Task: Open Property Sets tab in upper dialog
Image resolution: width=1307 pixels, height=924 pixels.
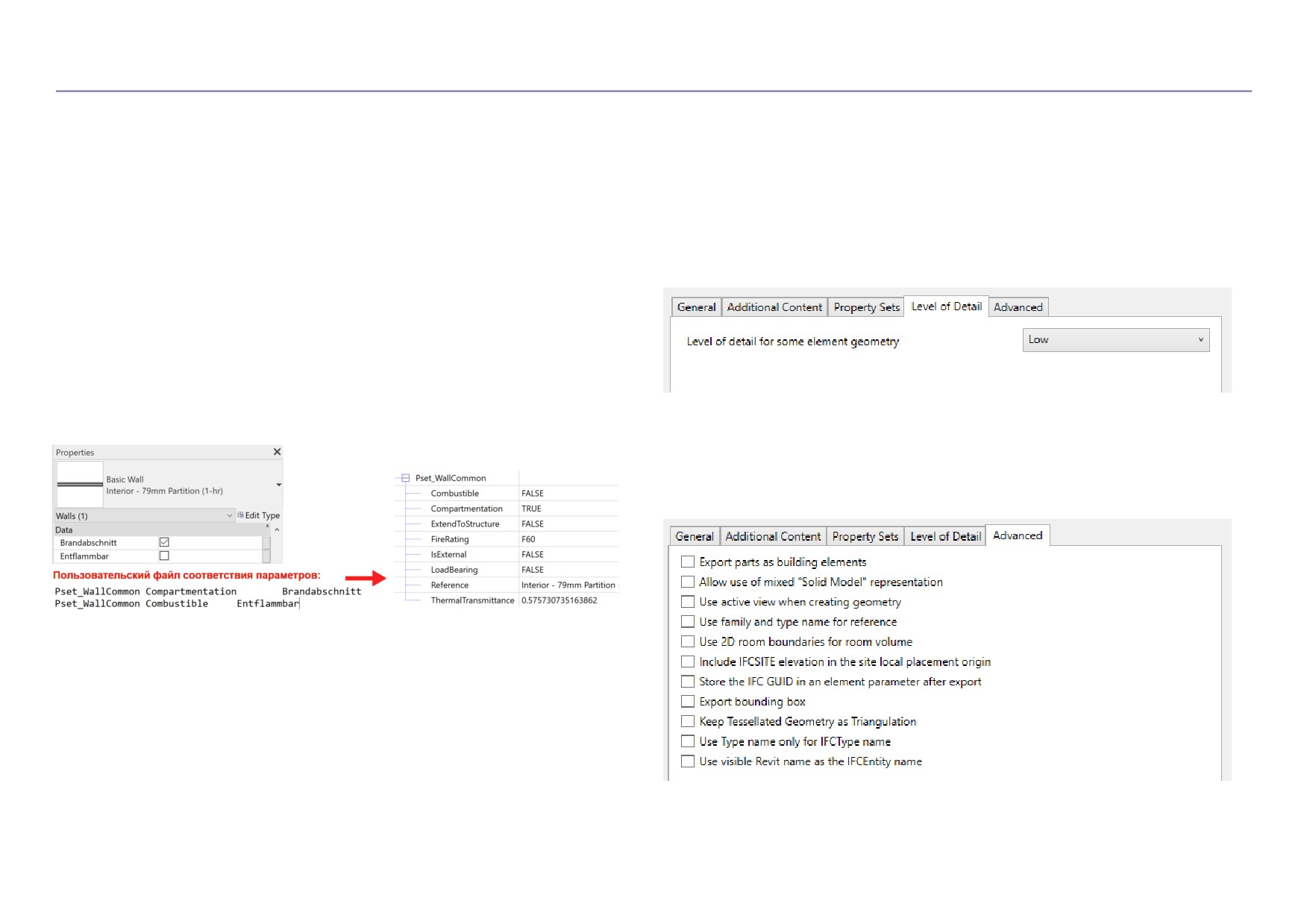Action: (867, 307)
